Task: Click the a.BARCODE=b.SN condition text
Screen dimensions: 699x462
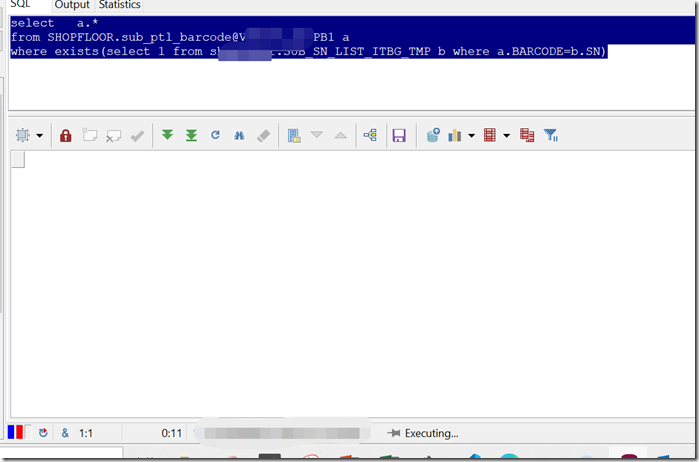Action: pos(548,52)
